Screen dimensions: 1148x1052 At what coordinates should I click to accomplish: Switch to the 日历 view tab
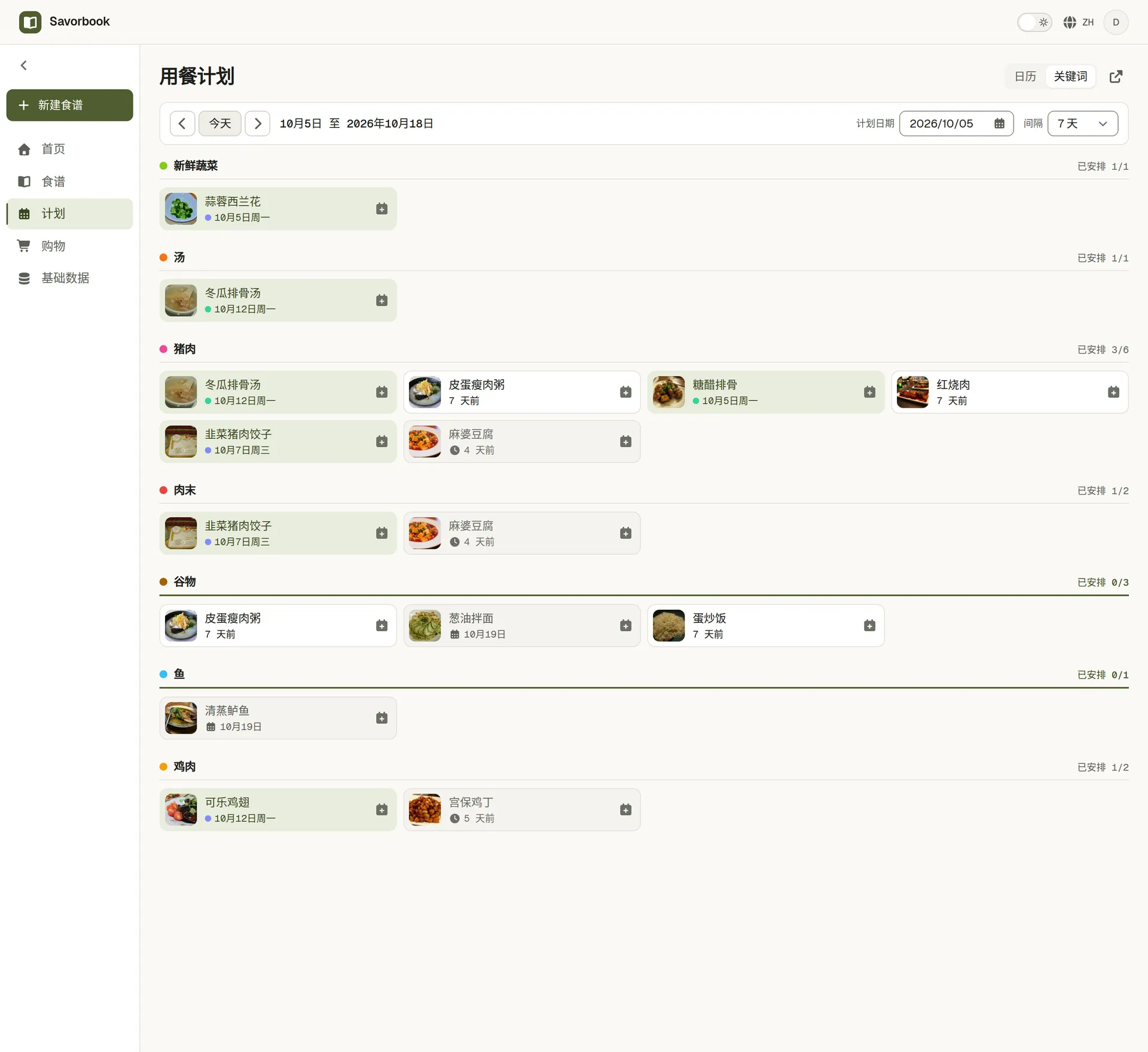(1025, 77)
